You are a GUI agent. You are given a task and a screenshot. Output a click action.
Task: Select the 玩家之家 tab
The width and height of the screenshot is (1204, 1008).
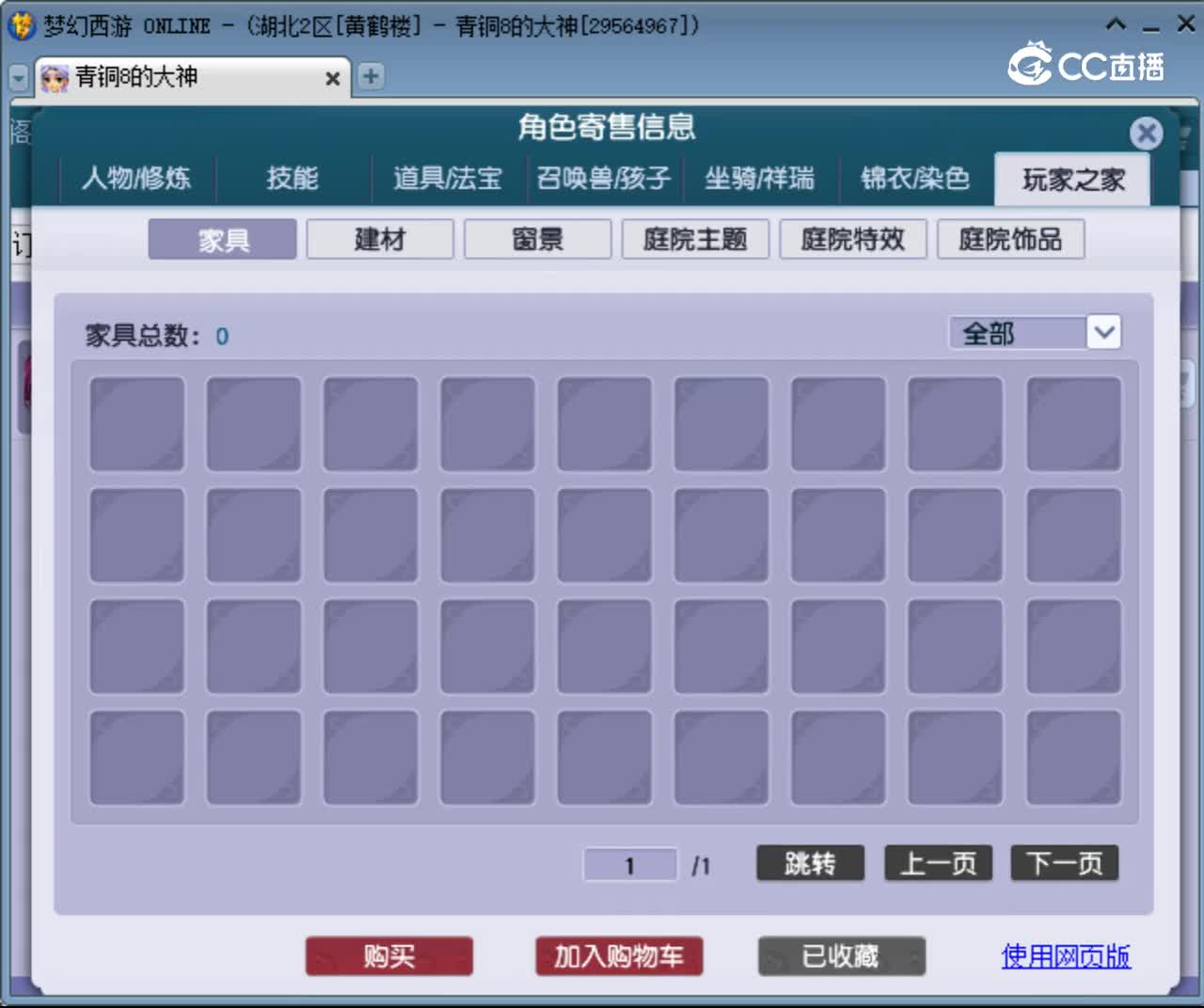click(1072, 180)
